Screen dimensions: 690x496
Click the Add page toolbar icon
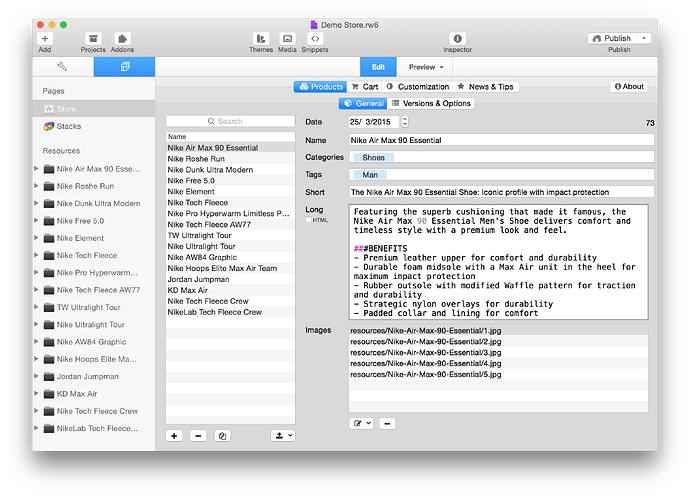(x=44, y=39)
